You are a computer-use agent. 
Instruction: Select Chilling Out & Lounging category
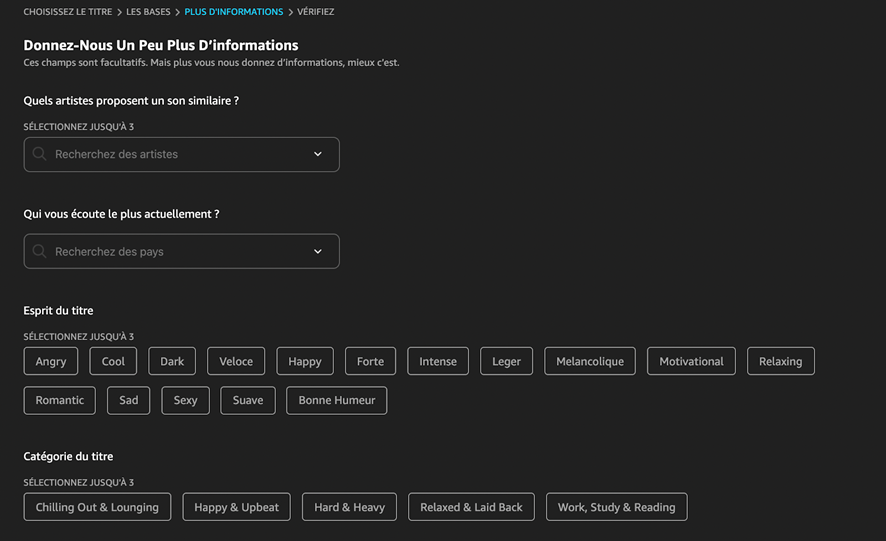coord(97,507)
